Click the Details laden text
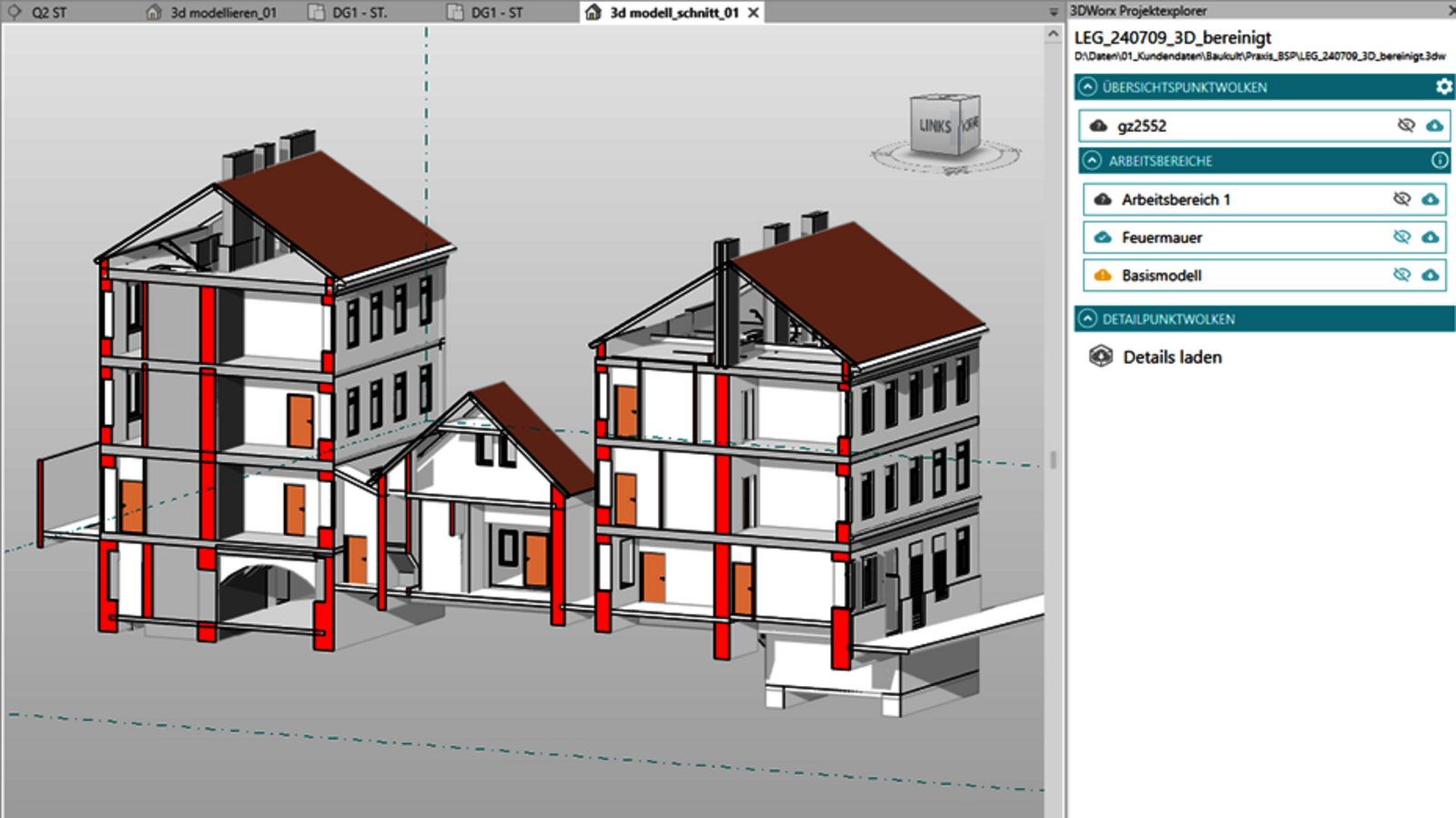1456x818 pixels. 1172,358
